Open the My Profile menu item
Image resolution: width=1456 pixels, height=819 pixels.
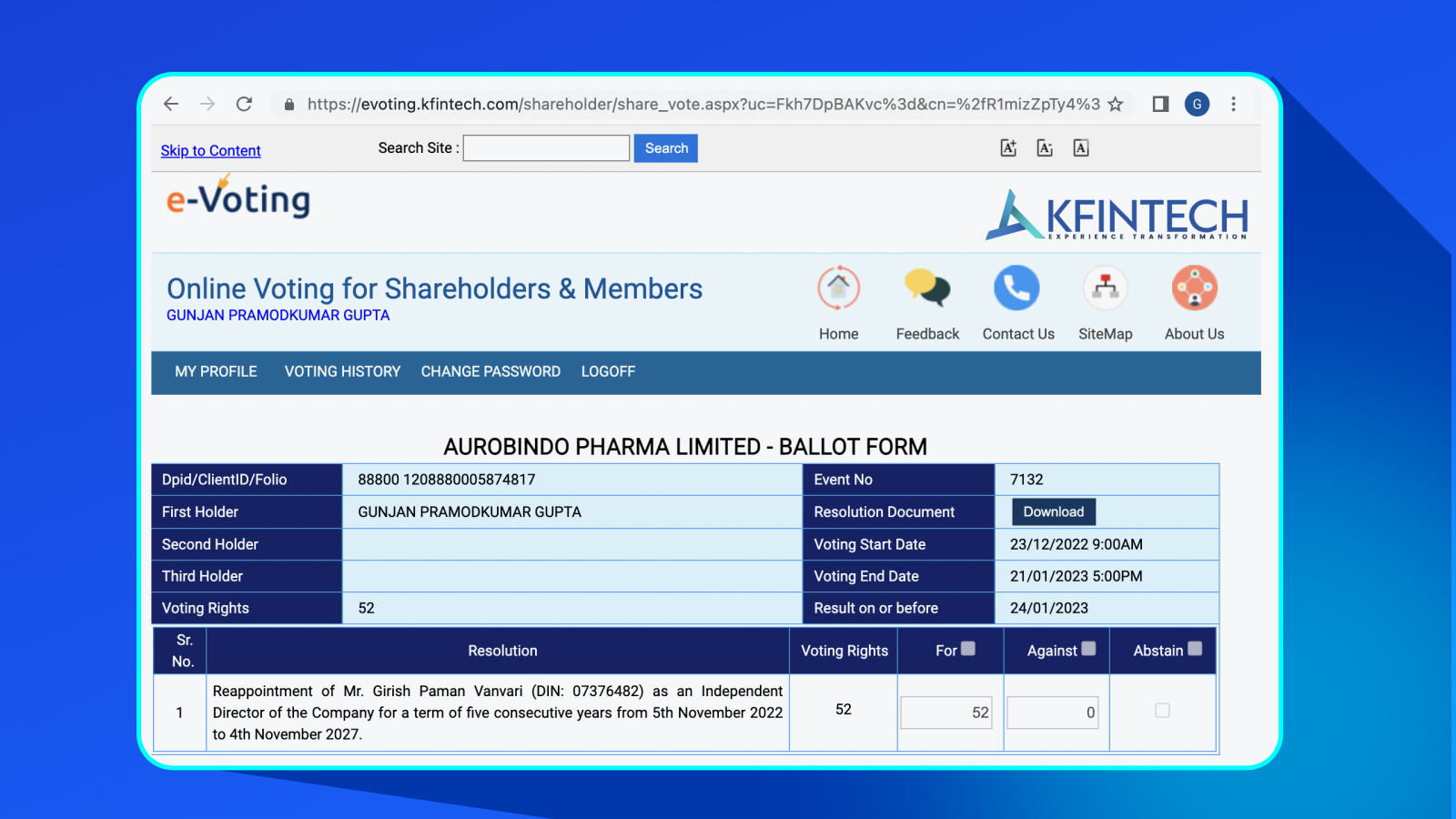(216, 371)
